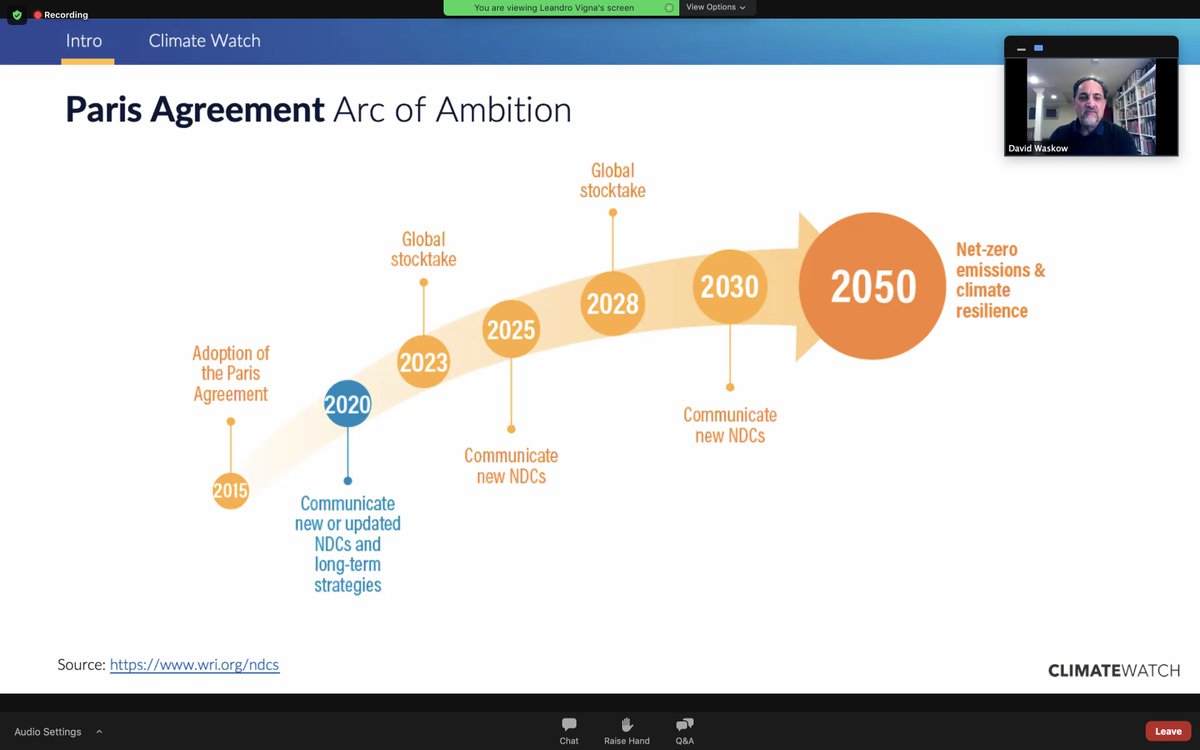Click 'Net-zero emissions & climate resilience' text

(x=1001, y=280)
